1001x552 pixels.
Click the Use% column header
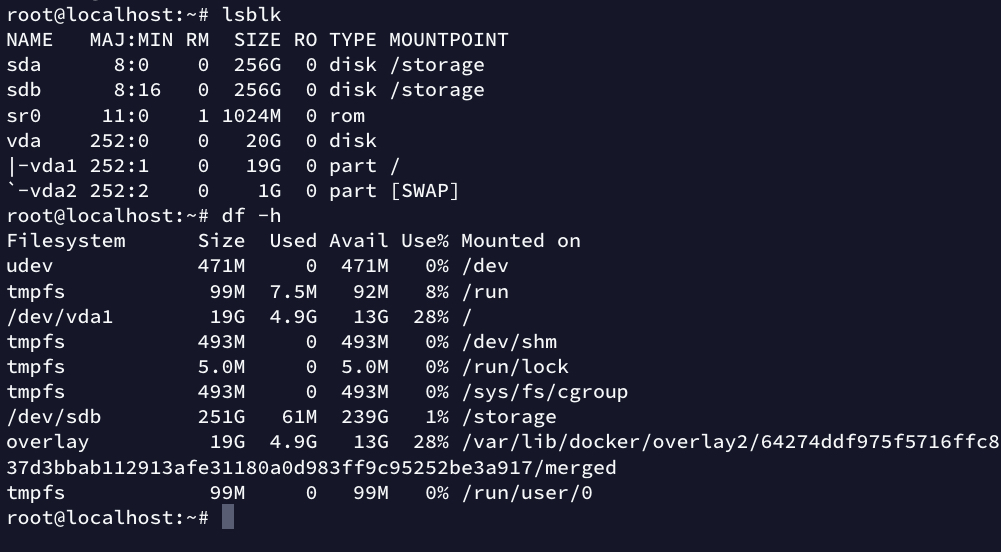[425, 241]
